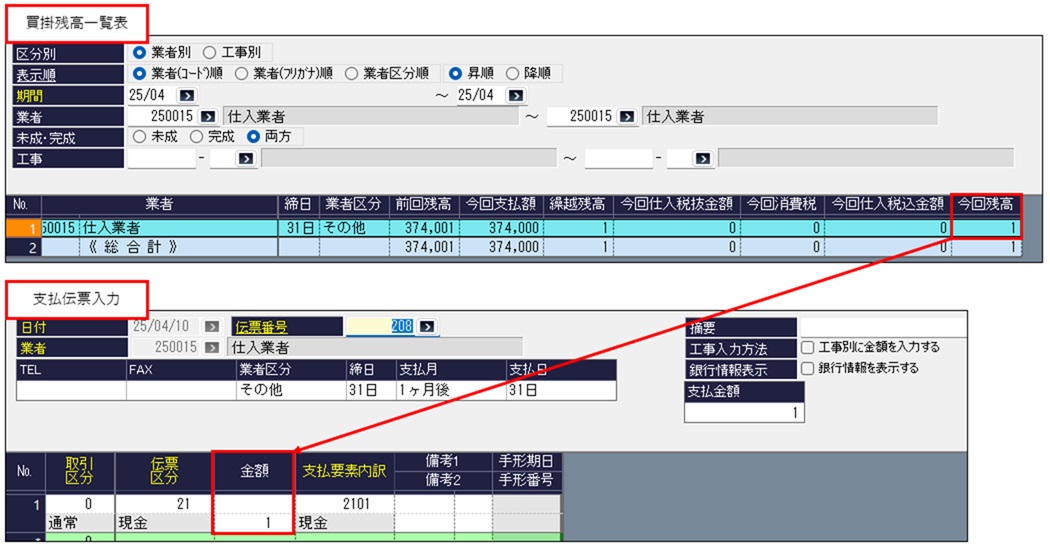
Task: Select the 工事別 radio button
Action: tap(210, 52)
